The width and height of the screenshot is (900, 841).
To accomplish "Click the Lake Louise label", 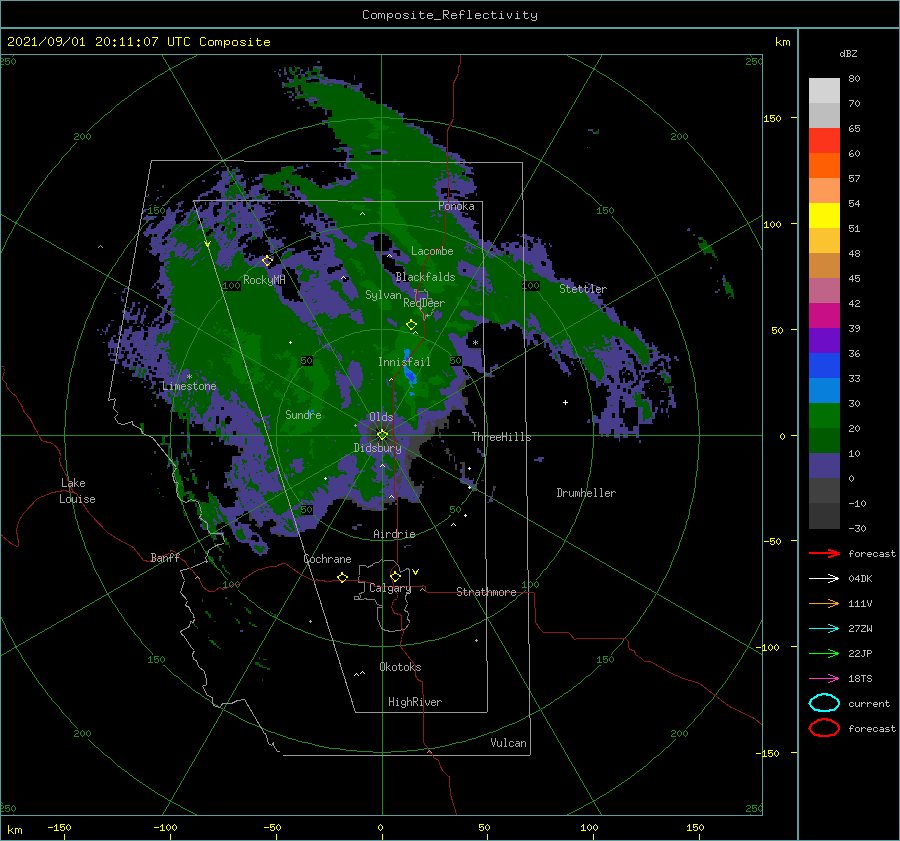I will click(77, 491).
